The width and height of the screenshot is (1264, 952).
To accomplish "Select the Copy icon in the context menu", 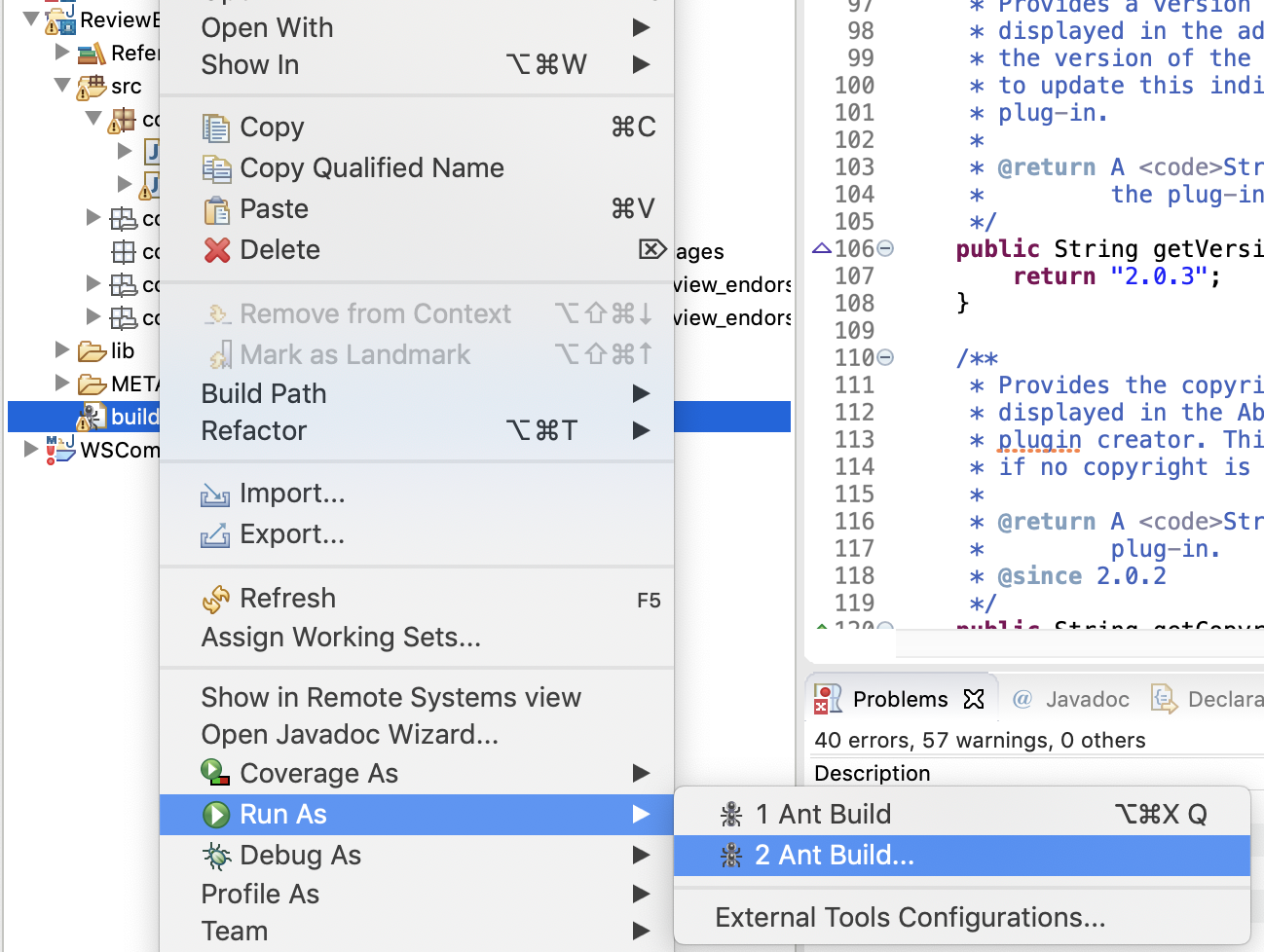I will (x=217, y=127).
